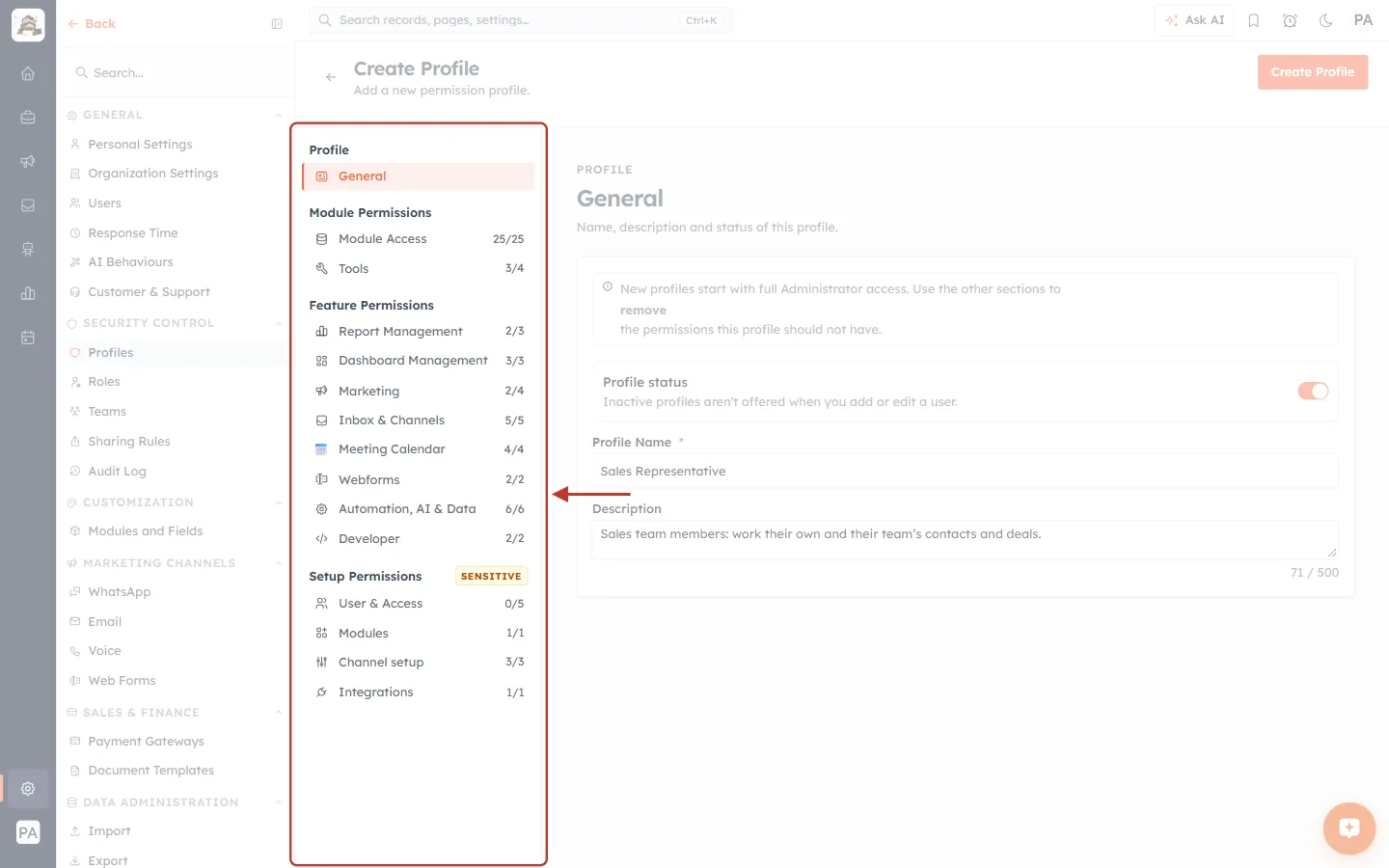The height and width of the screenshot is (868, 1389).
Task: Open the chat widget bubble icon
Action: [x=1348, y=827]
